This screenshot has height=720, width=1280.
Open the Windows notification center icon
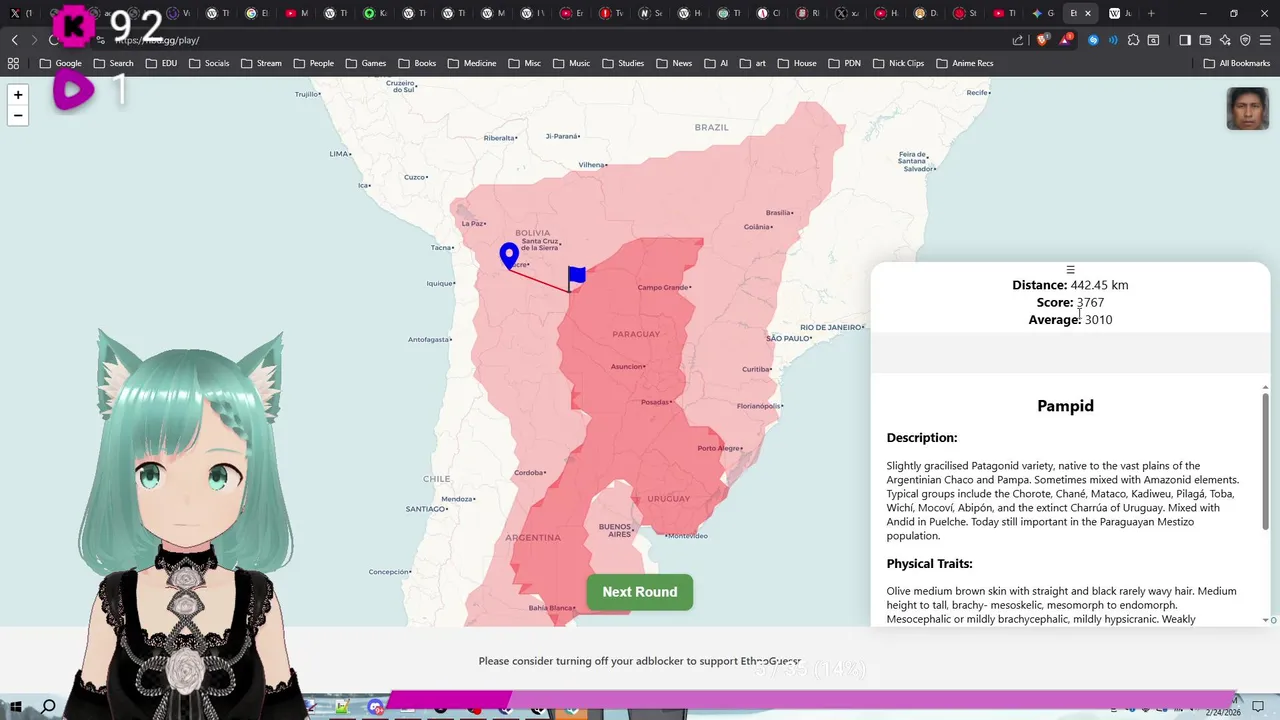tap(1258, 707)
